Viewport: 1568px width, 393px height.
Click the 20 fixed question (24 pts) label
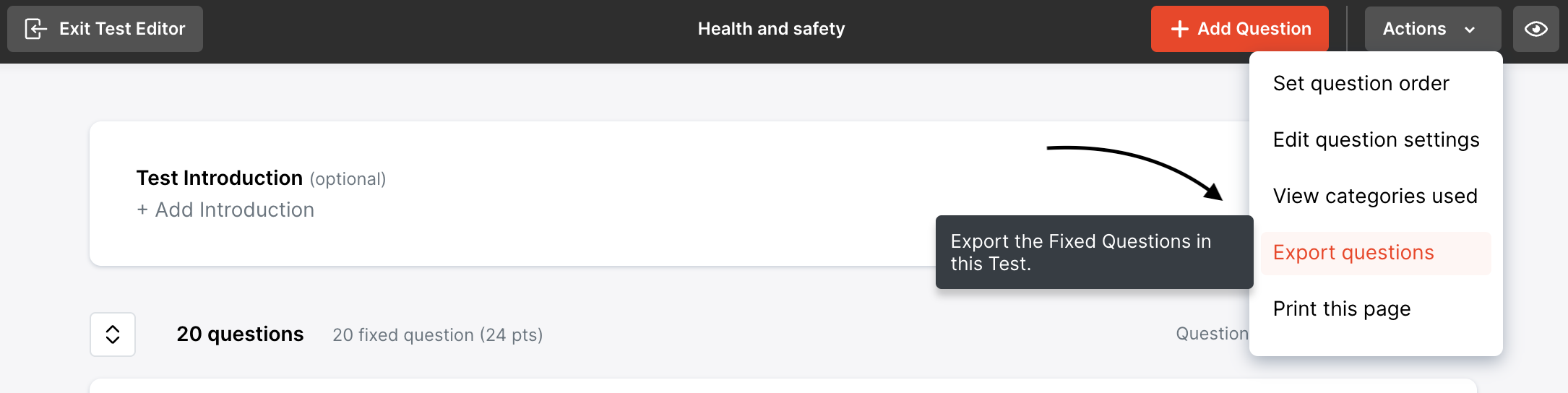[x=437, y=335]
